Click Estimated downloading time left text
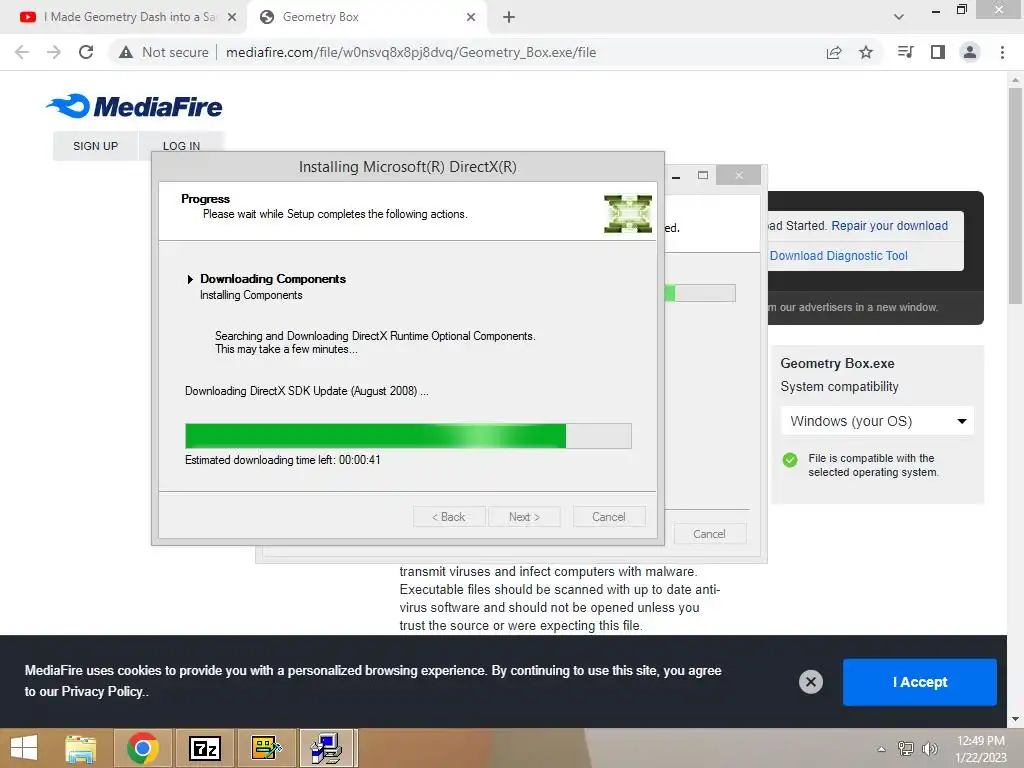The width and height of the screenshot is (1024, 768). click(x=282, y=460)
